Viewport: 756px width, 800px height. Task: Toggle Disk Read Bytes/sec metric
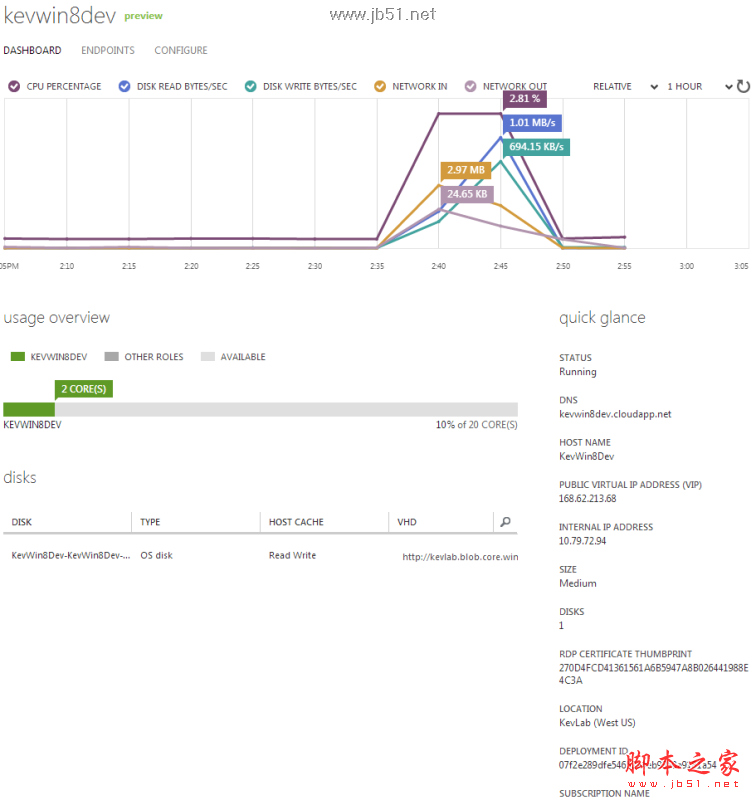click(124, 87)
